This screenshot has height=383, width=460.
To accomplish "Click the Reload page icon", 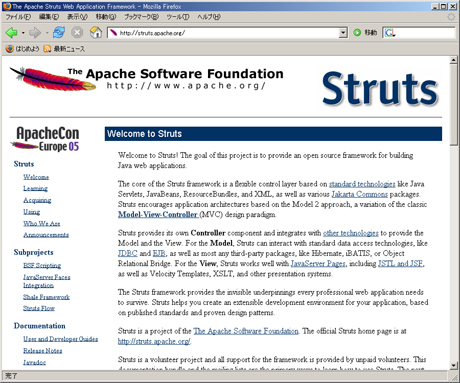I will coord(59,33).
